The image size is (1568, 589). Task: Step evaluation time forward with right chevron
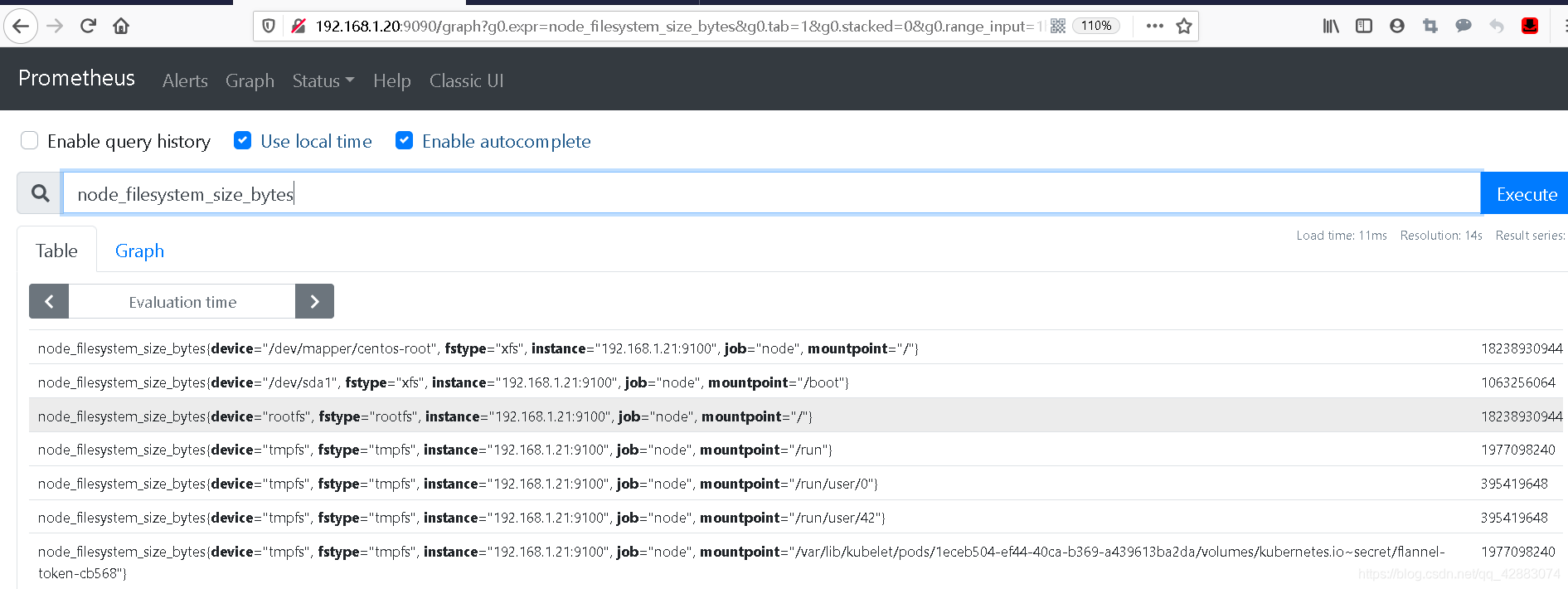click(314, 301)
